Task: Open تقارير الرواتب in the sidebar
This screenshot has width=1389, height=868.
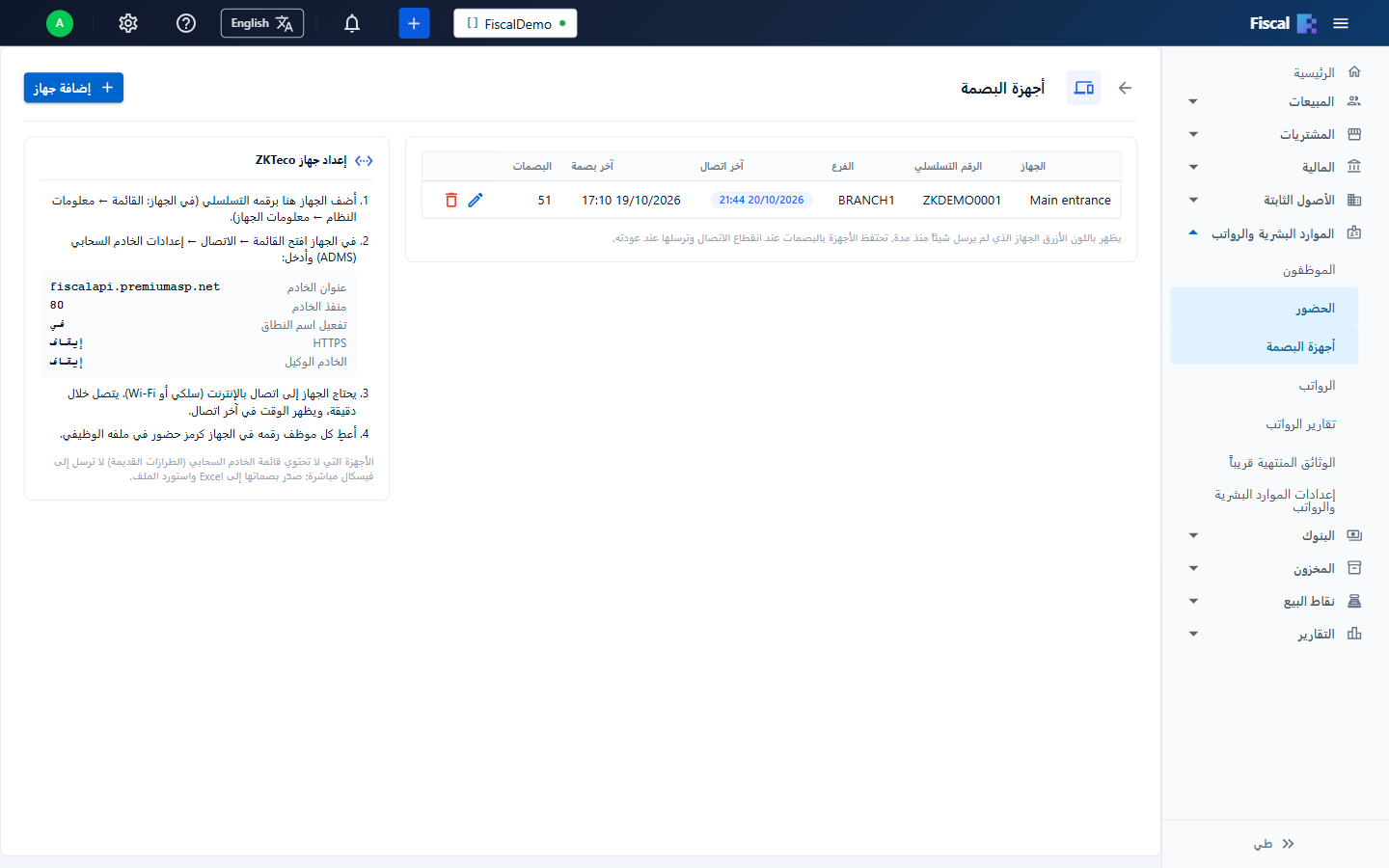Action: click(1264, 424)
